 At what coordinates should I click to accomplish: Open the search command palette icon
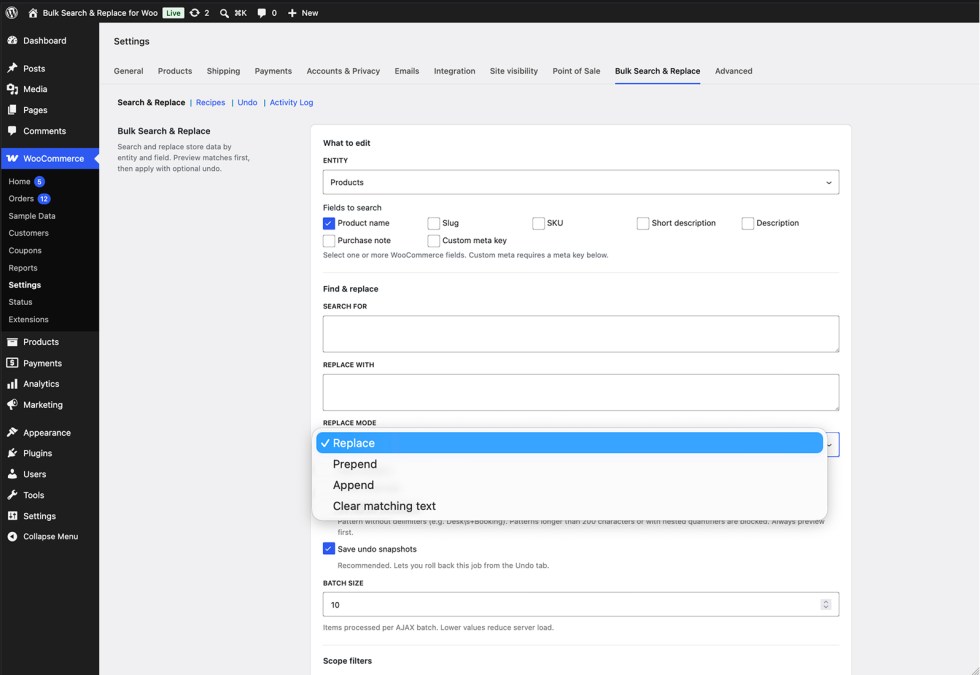(x=224, y=12)
